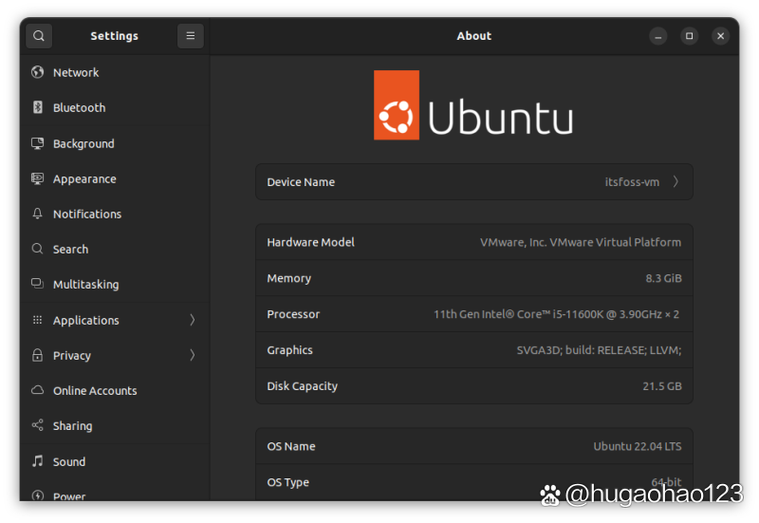Open Sound settings panel

pyautogui.click(x=115, y=461)
